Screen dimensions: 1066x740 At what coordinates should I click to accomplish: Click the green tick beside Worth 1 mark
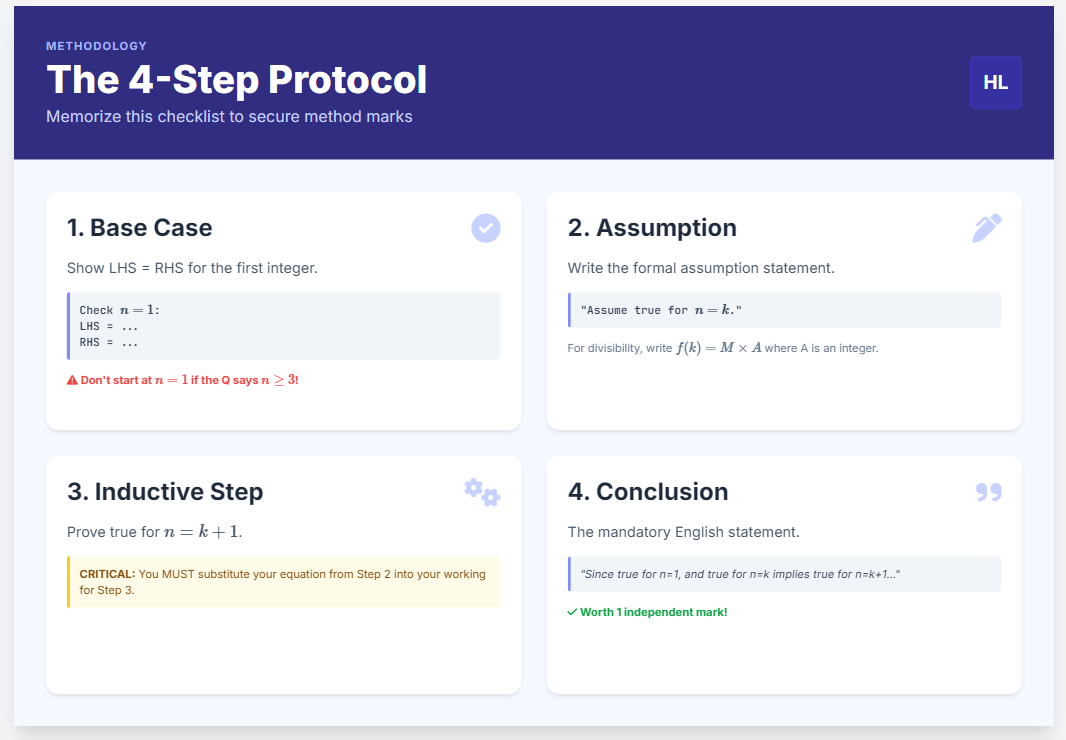click(x=572, y=612)
